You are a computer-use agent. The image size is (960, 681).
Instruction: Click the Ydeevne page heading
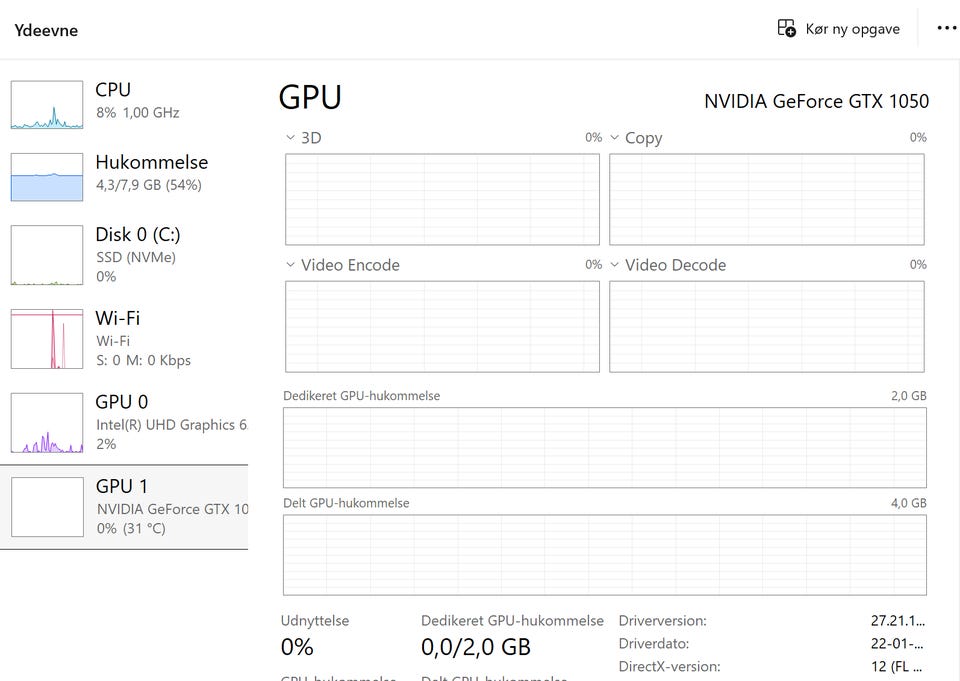(46, 30)
